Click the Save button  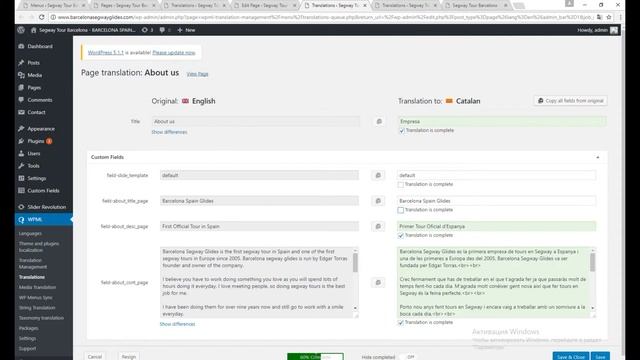(x=600, y=356)
